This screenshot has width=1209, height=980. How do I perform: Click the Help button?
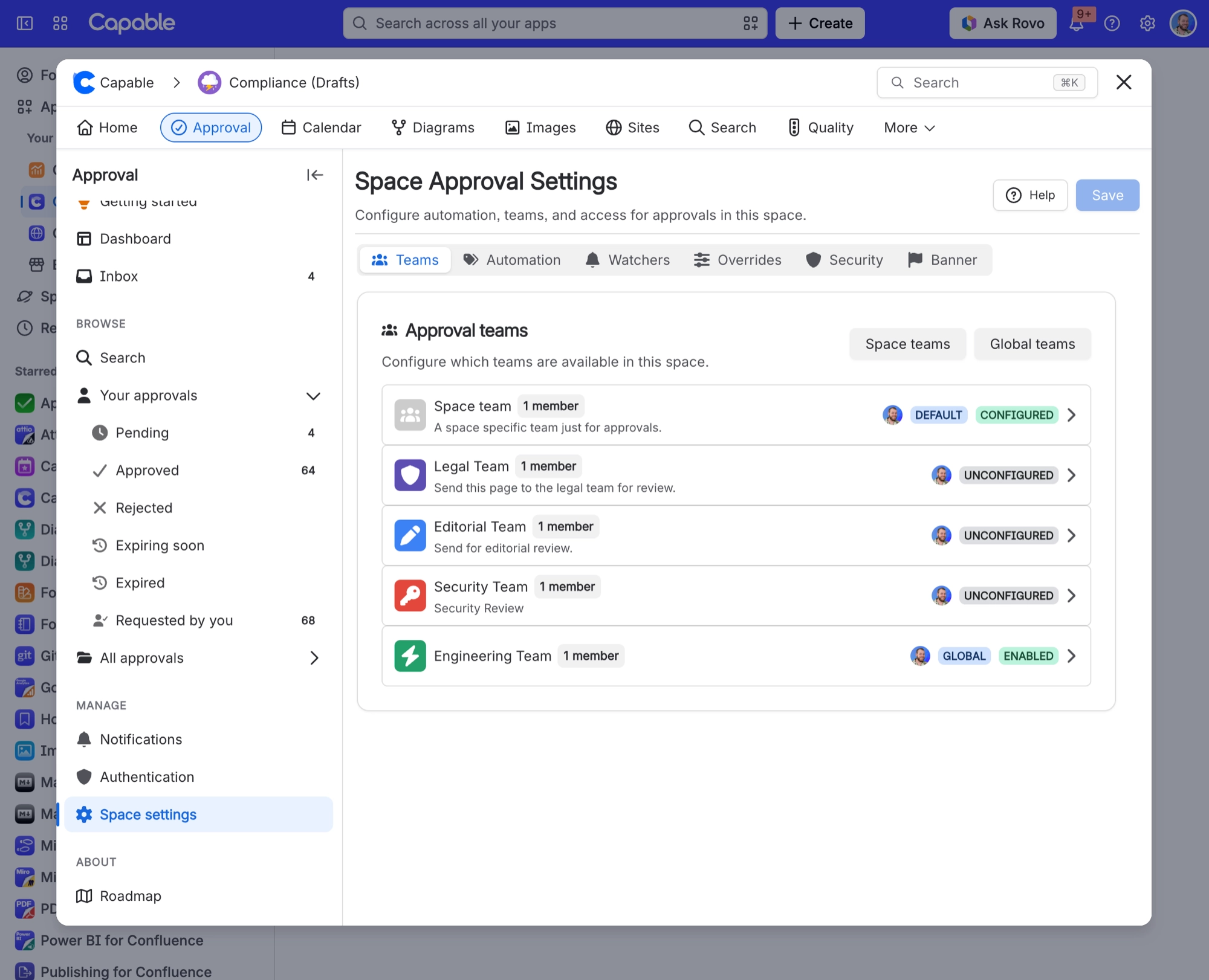point(1030,195)
